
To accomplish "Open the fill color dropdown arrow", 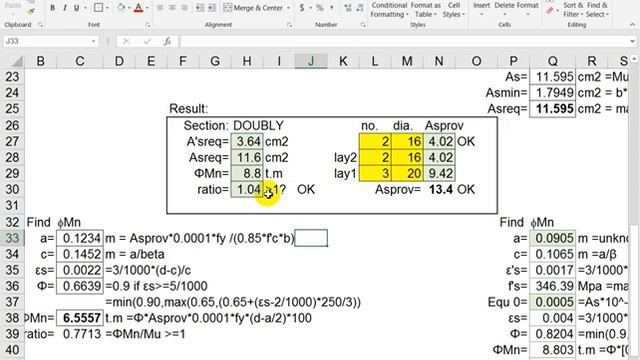I will coord(130,8).
